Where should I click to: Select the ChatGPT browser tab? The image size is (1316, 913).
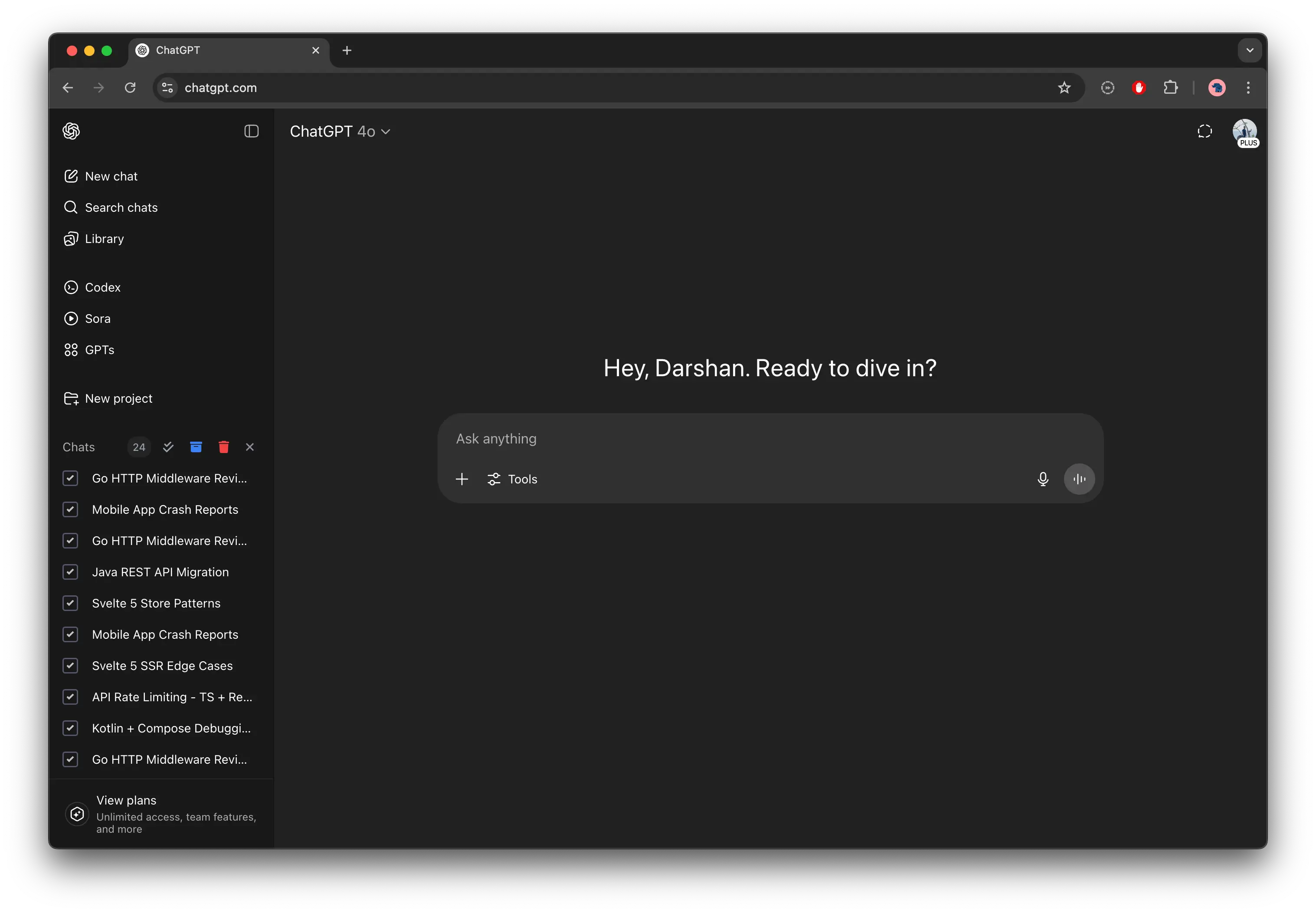tap(229, 50)
